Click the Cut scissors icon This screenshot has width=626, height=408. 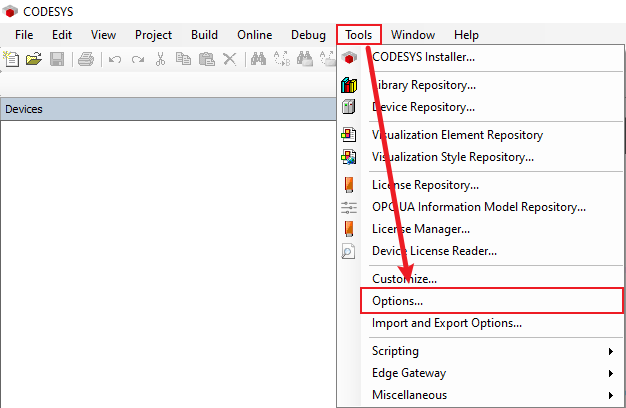(x=160, y=59)
